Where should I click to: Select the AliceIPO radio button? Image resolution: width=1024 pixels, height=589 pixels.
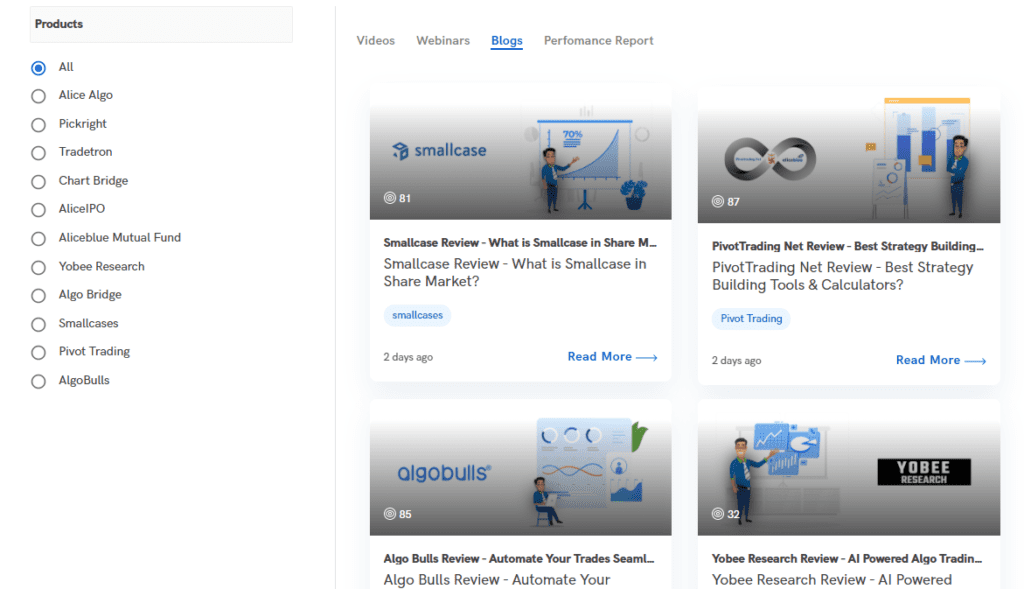pos(39,210)
